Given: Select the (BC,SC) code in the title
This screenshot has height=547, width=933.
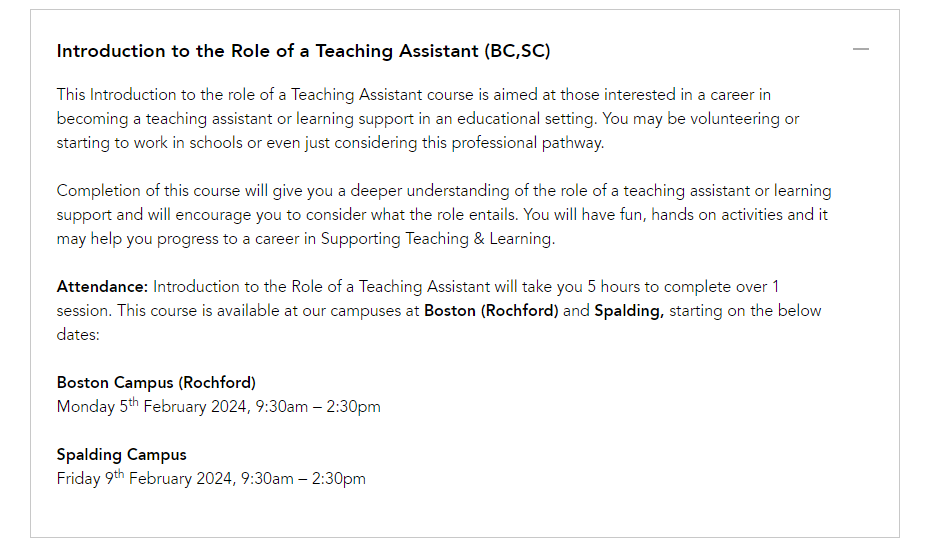Looking at the screenshot, I should pos(517,51).
